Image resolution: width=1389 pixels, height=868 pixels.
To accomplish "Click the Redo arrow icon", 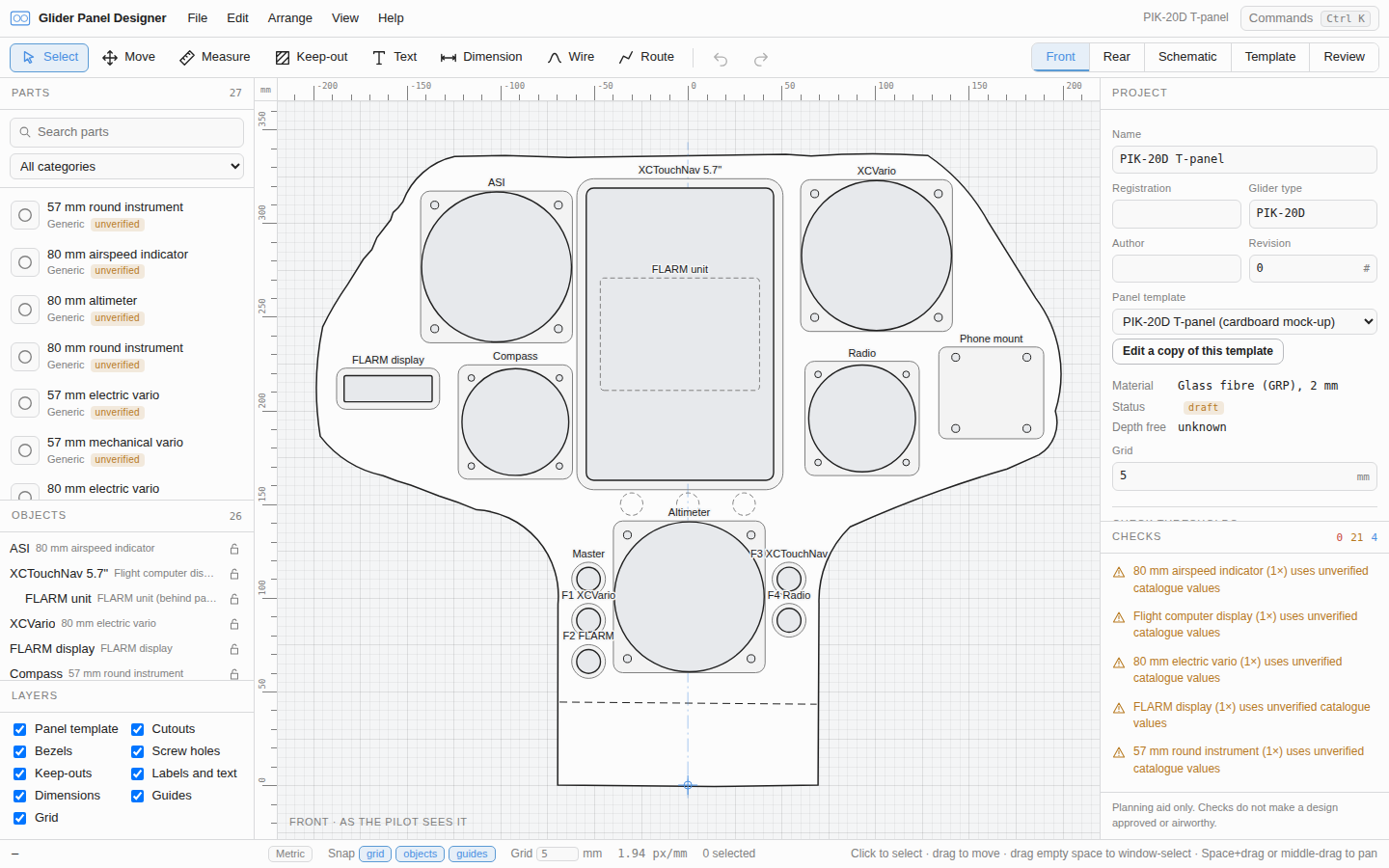I will [x=761, y=59].
